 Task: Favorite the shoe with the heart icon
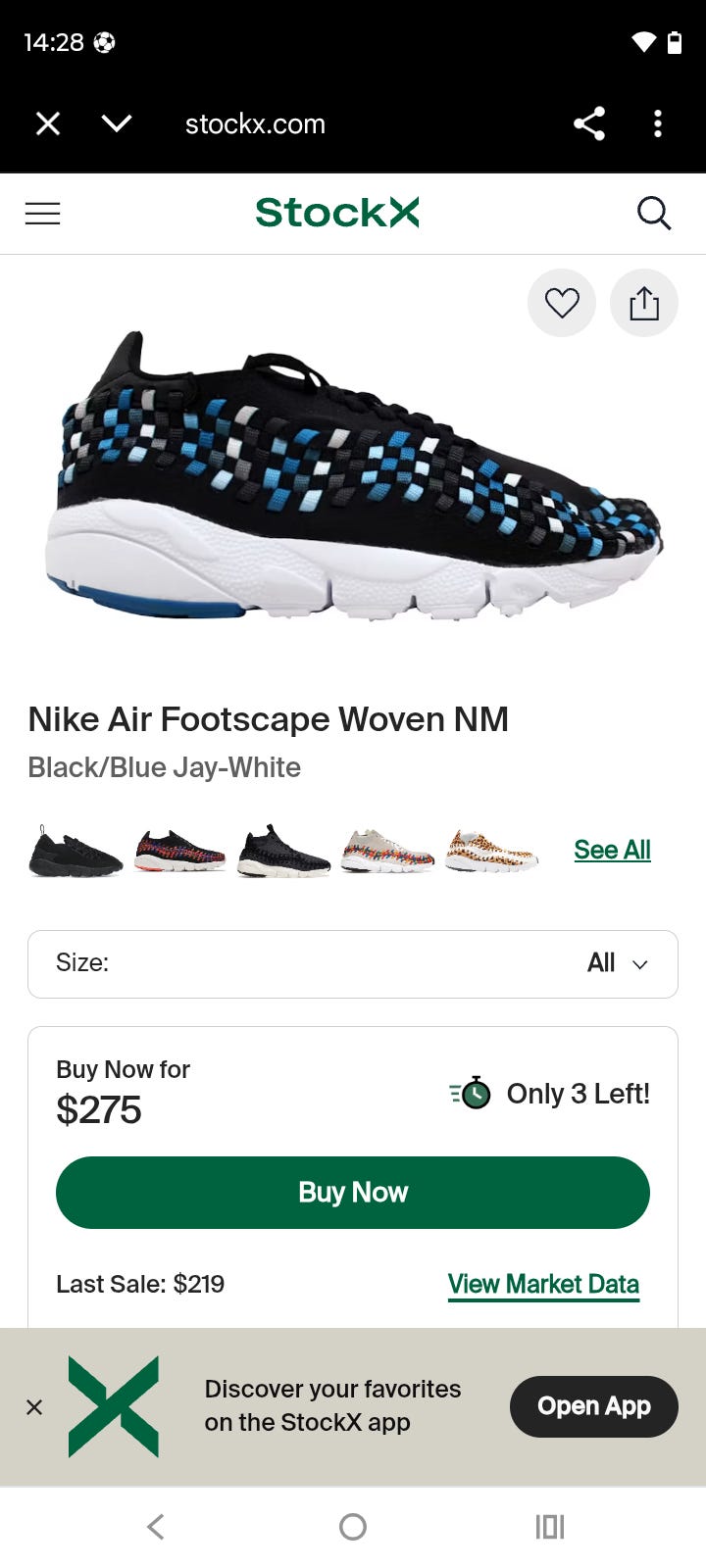coord(562,303)
